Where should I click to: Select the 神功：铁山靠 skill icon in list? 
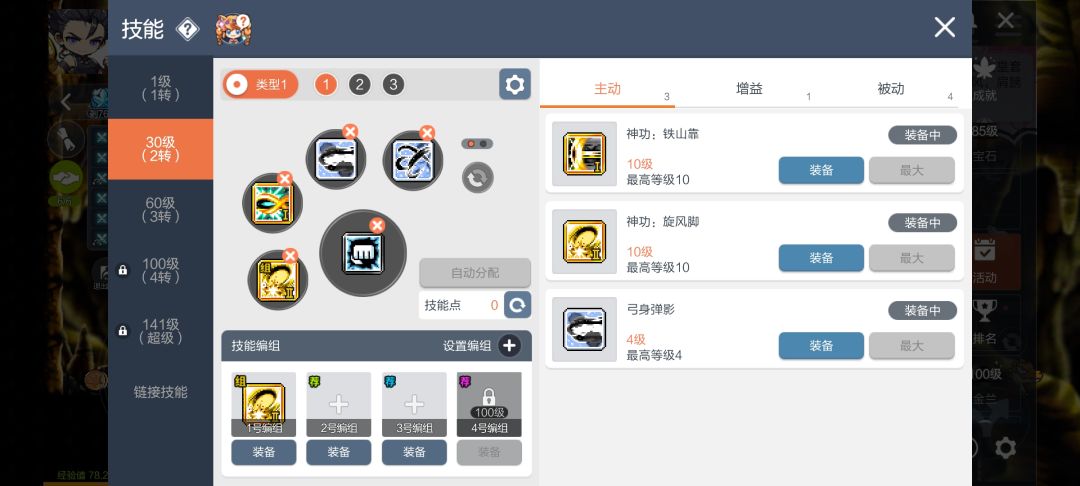coord(584,154)
